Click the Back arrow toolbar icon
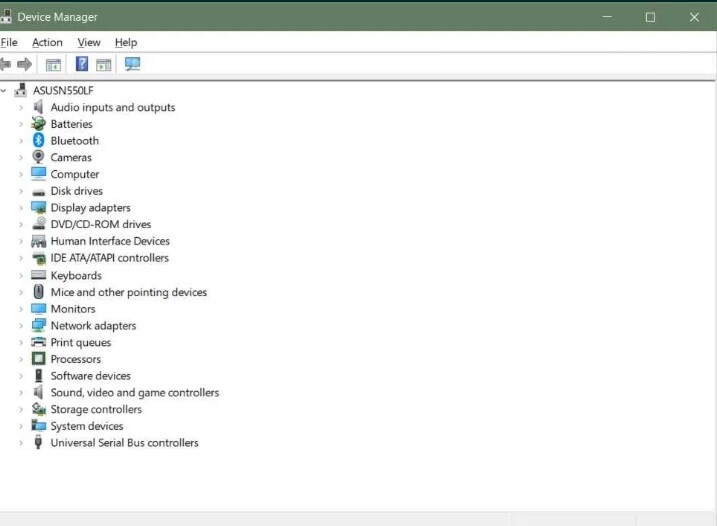The image size is (717, 526). (x=5, y=64)
